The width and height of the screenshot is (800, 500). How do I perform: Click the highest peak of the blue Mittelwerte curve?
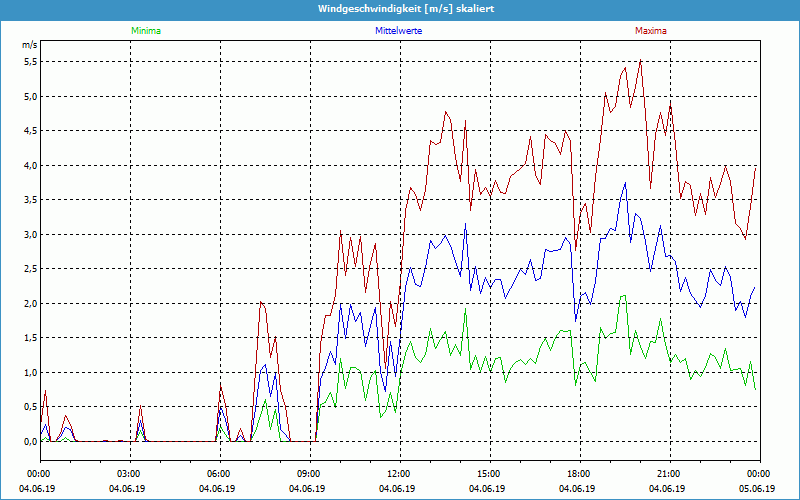(626, 183)
